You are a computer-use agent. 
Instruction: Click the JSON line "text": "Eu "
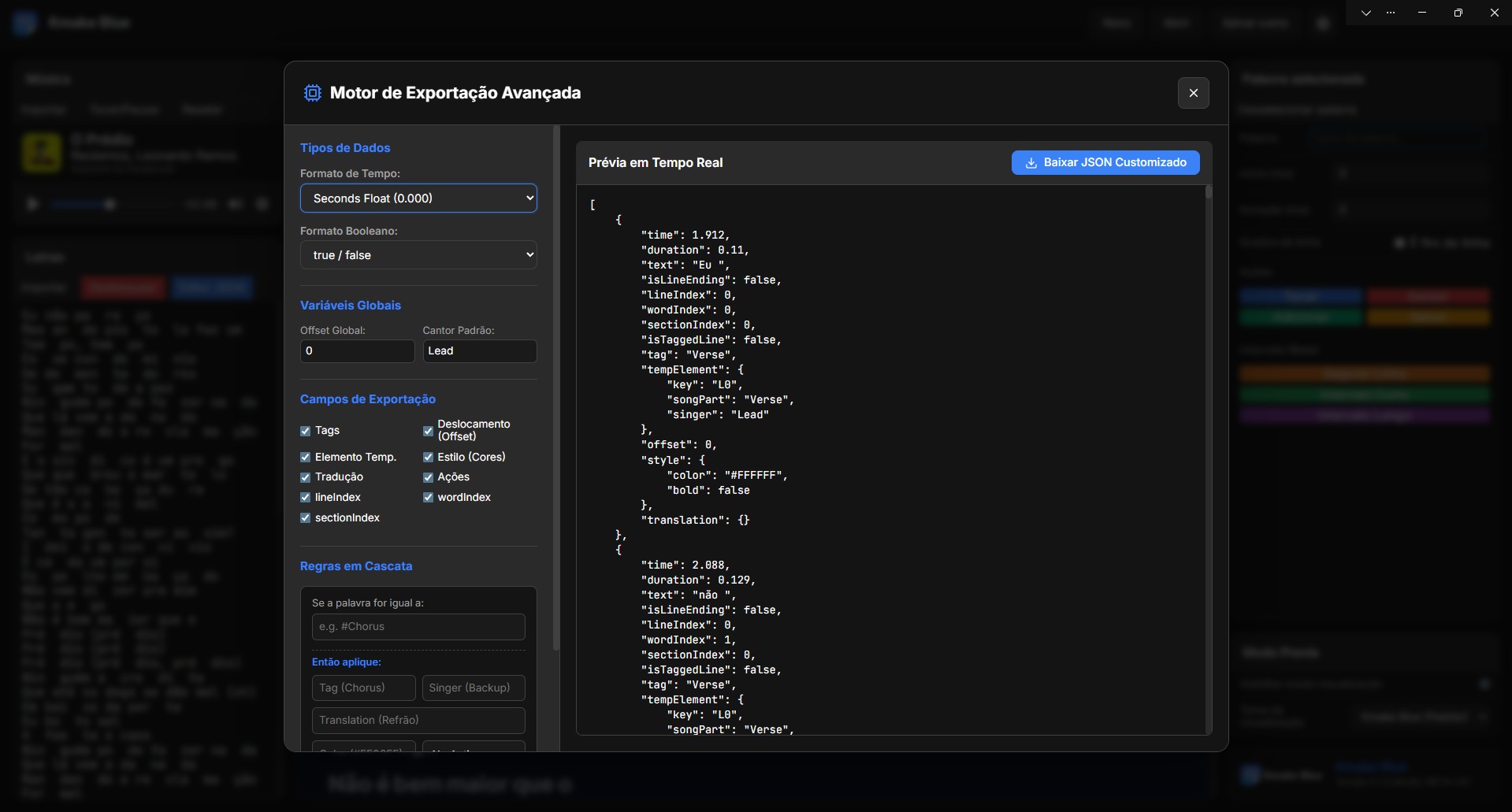(x=685, y=265)
